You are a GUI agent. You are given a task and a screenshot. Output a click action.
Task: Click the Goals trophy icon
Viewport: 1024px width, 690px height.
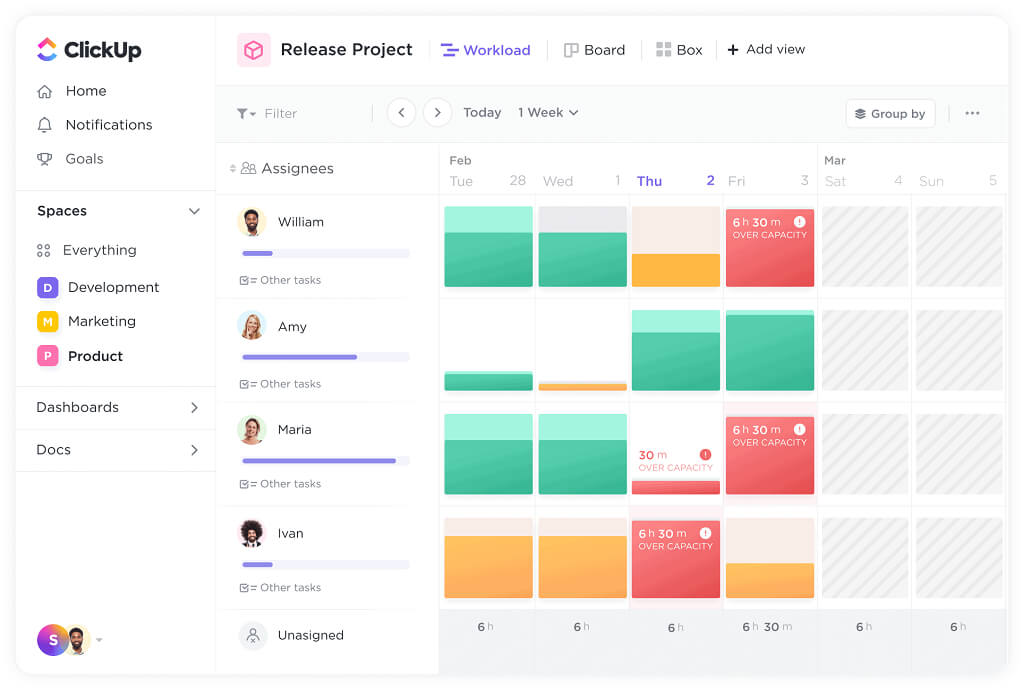pos(44,159)
